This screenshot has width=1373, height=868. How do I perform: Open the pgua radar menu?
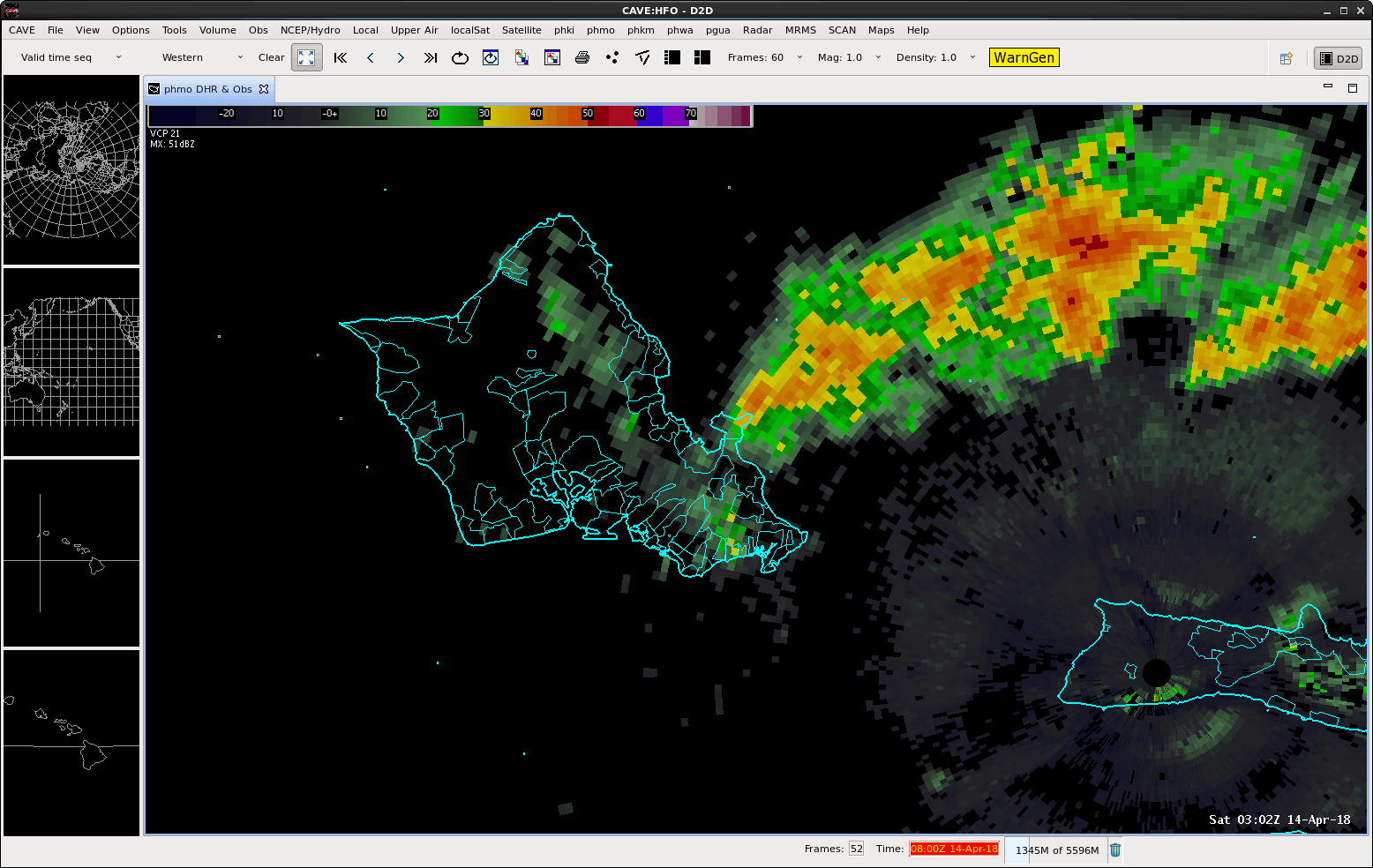click(x=718, y=30)
